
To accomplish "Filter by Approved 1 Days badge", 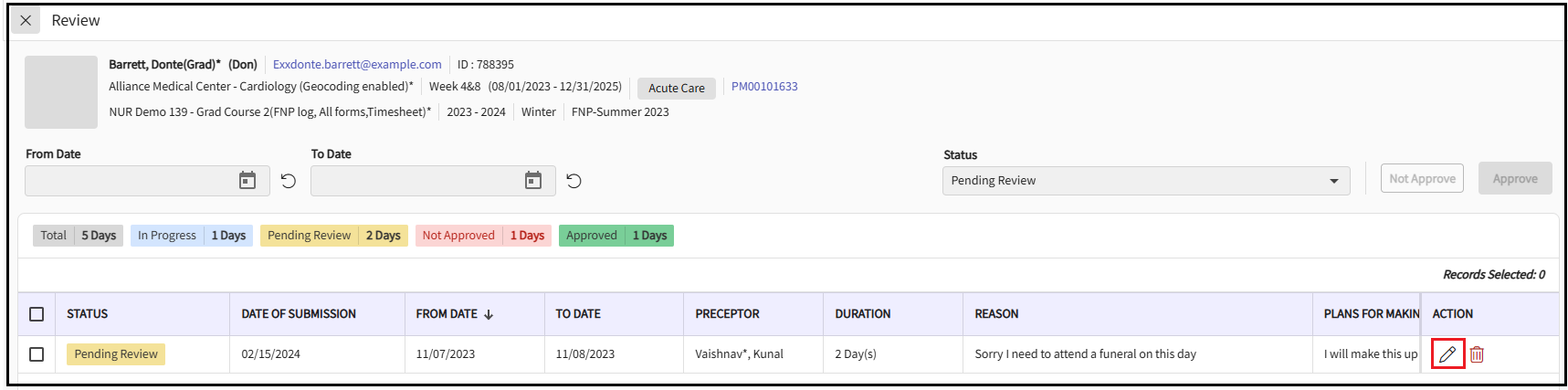I will click(x=616, y=236).
